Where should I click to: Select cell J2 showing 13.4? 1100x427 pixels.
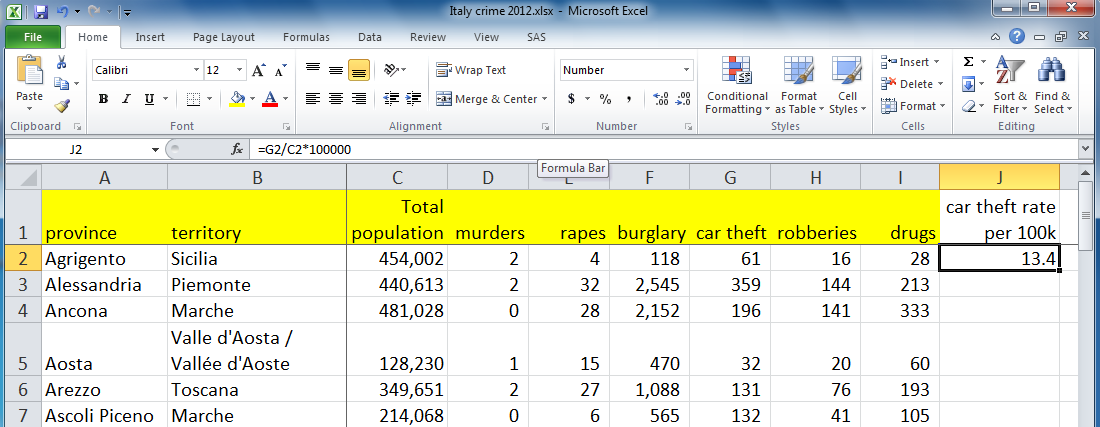click(x=999, y=259)
